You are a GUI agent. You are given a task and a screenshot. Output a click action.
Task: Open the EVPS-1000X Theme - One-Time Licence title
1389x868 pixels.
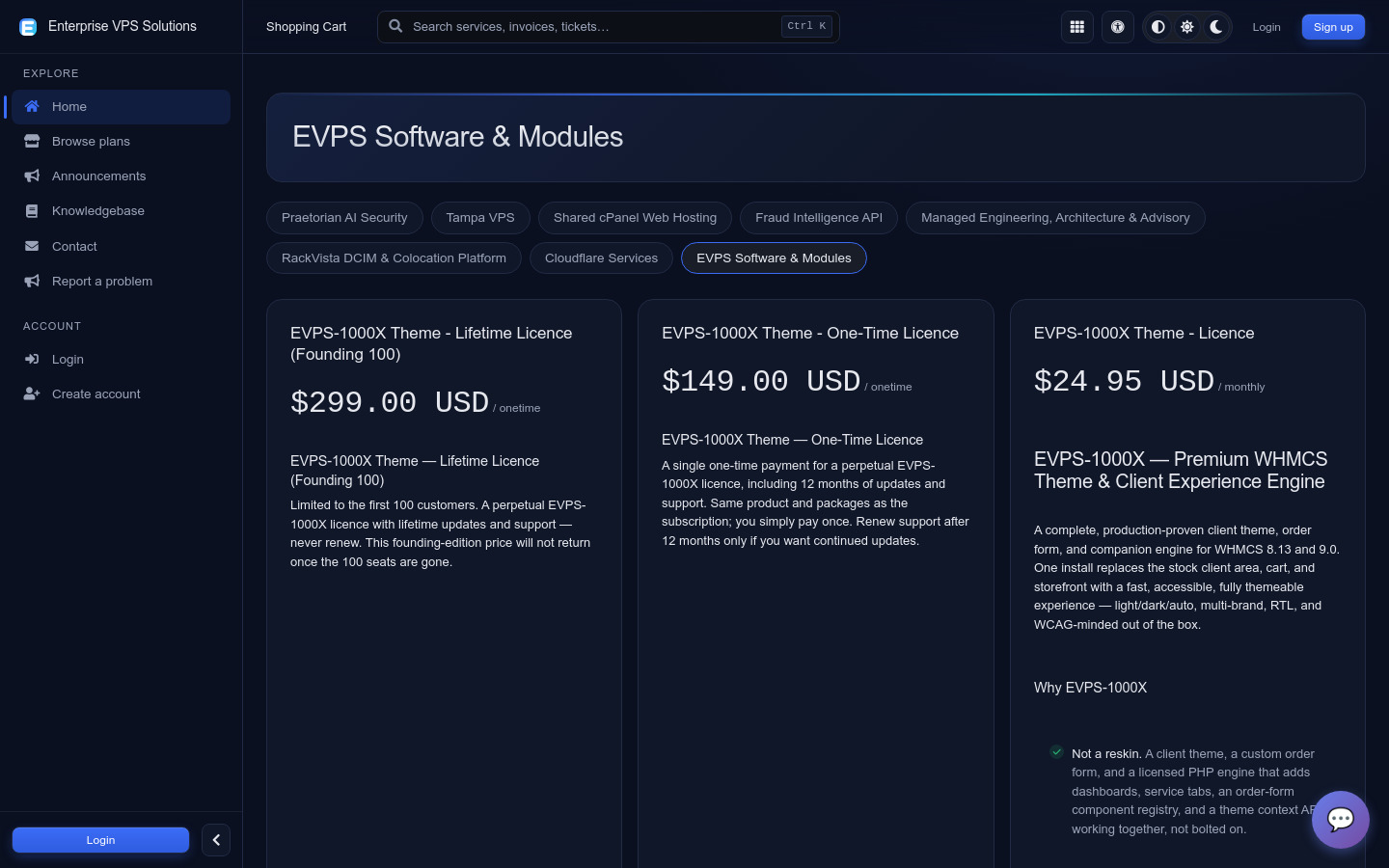[810, 333]
